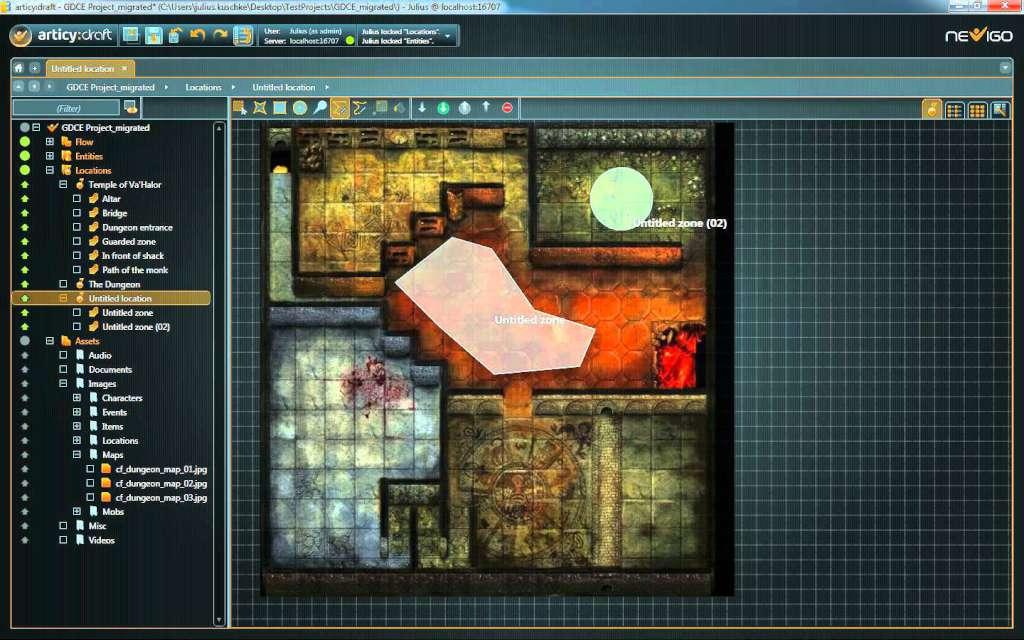Screen dimensions: 1024x640
Task: Collapse the Images folder node
Action: 63,383
